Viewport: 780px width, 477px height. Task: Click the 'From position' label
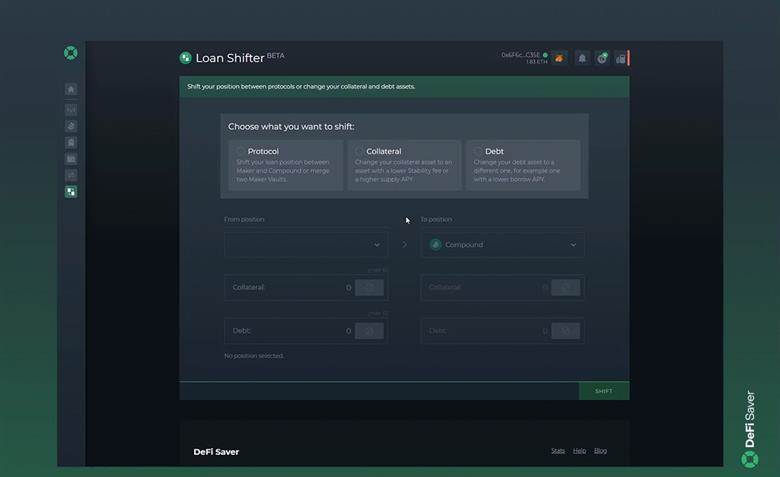coord(244,219)
